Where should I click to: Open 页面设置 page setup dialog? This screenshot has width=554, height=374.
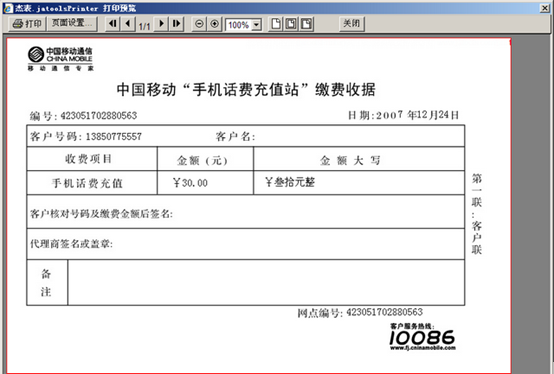coord(72,24)
